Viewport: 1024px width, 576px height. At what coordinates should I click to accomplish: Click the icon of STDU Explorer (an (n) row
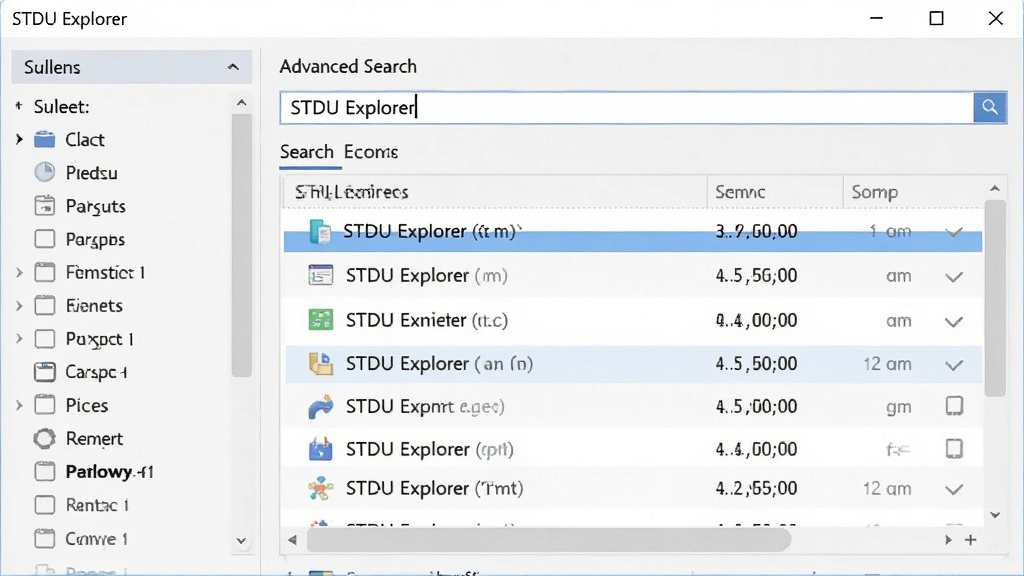(321, 364)
